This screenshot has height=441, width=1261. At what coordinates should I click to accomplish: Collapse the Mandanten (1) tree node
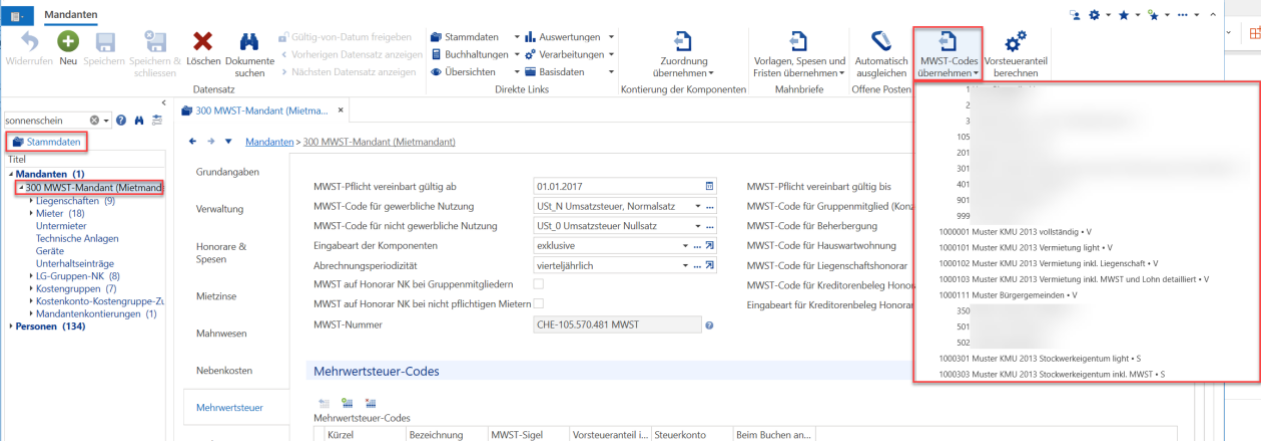pos(11,174)
